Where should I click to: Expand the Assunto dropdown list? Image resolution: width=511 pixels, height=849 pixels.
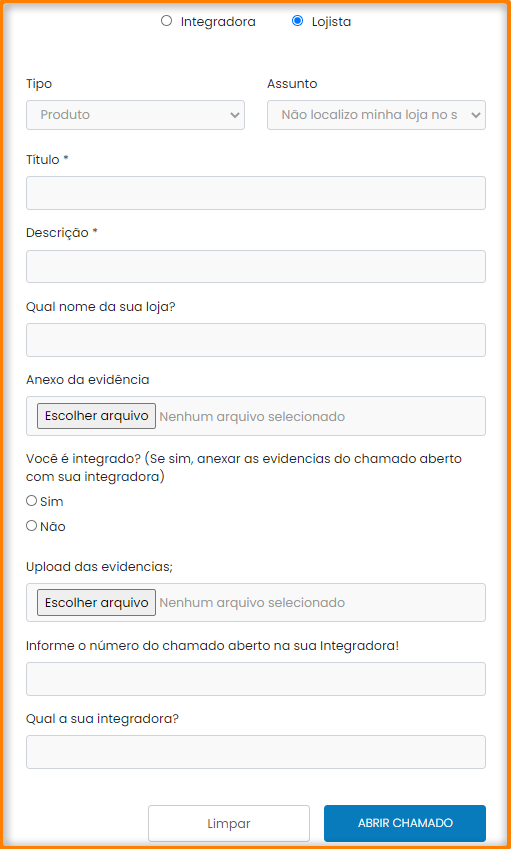[x=376, y=115]
